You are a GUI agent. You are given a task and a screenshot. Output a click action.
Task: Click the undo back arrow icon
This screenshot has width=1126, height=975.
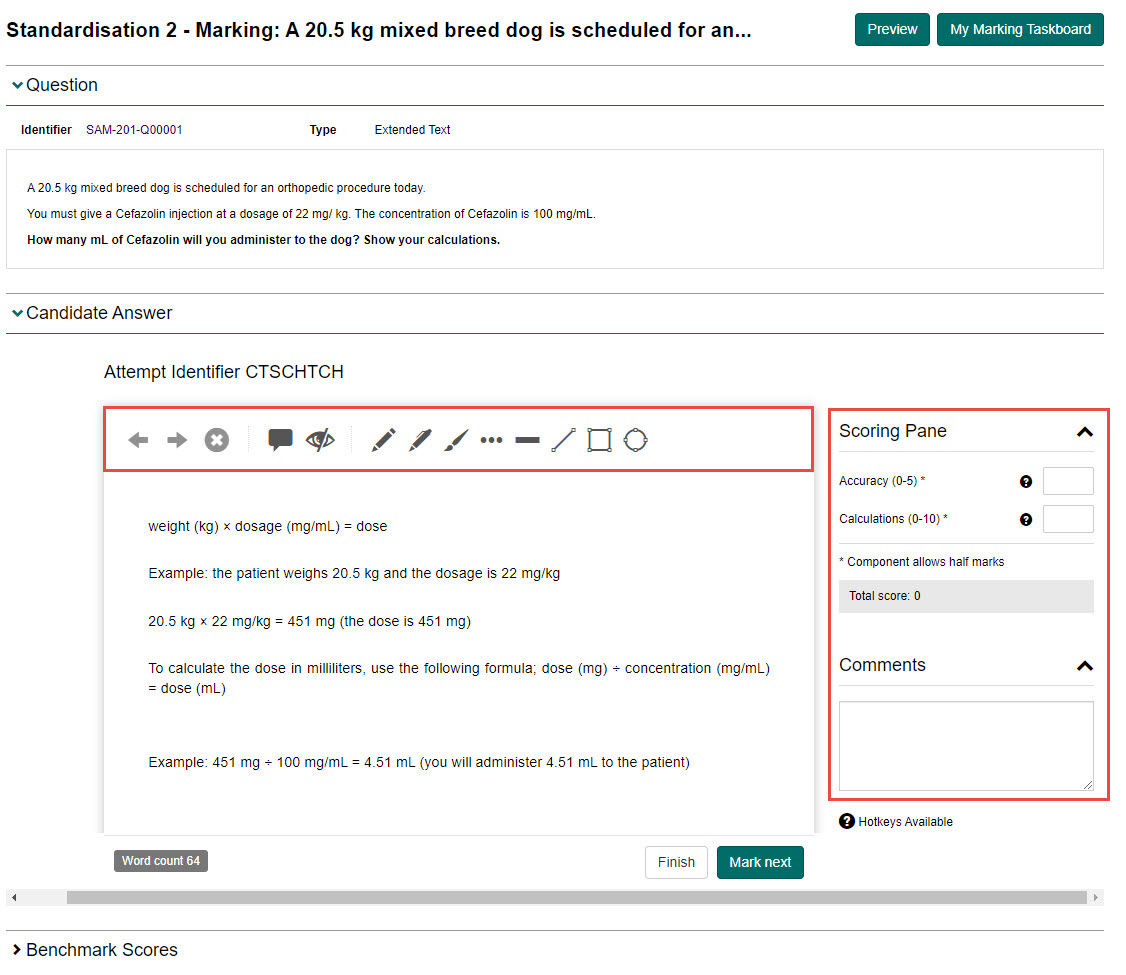point(138,440)
